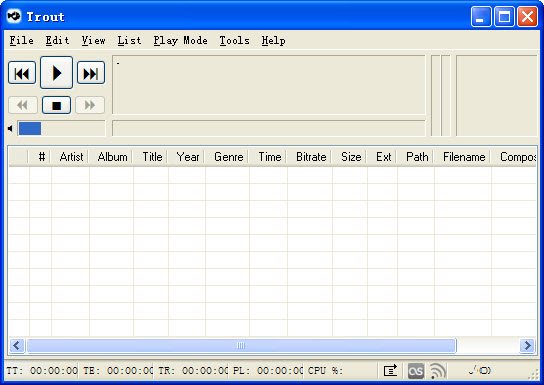Viewport: 544px width, 385px height.
Task: Skip to the previous track
Action: point(22,73)
